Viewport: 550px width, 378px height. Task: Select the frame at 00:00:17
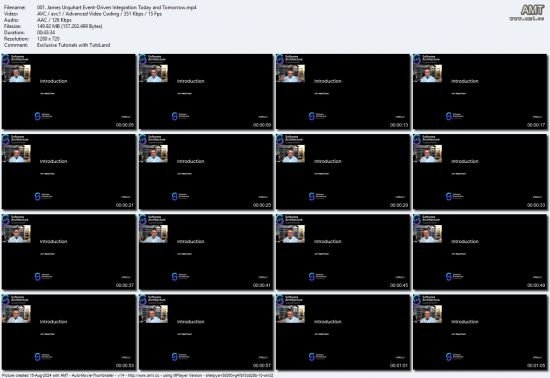pos(480,92)
